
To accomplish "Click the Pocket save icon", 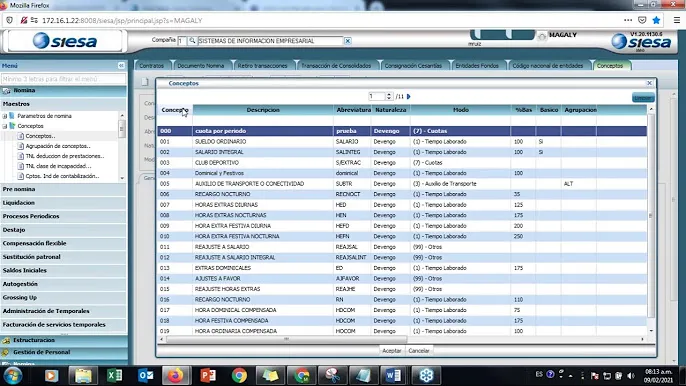I will coord(642,20).
